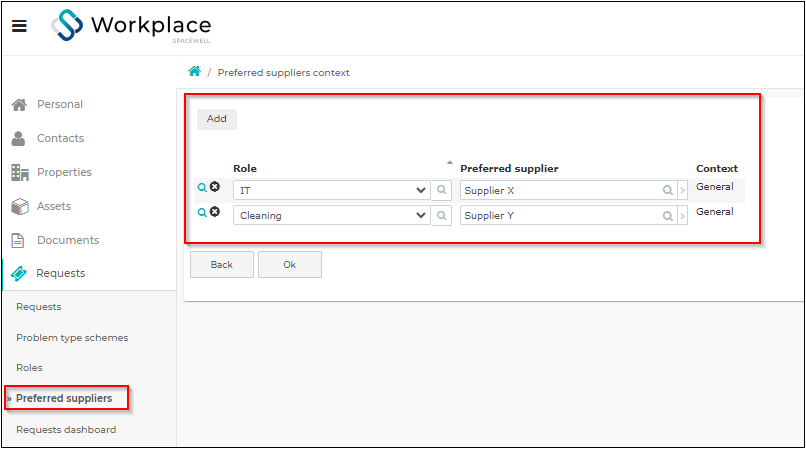Open Assets section in sidebar
Viewport: 806px width, 449px height.
54,206
